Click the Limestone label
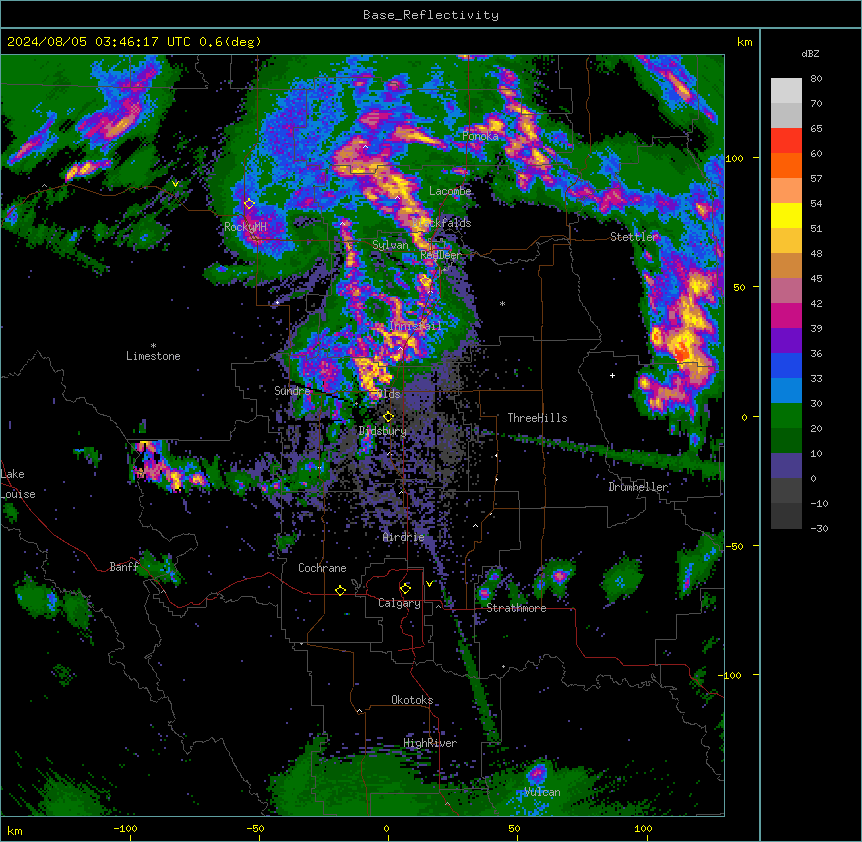The width and height of the screenshot is (862, 842). (153, 356)
